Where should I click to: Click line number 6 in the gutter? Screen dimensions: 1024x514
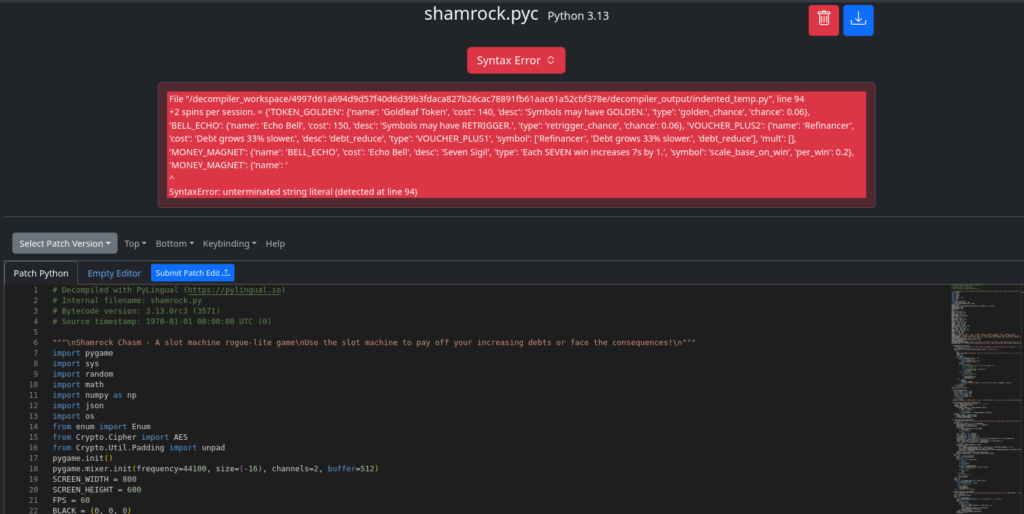[33, 342]
